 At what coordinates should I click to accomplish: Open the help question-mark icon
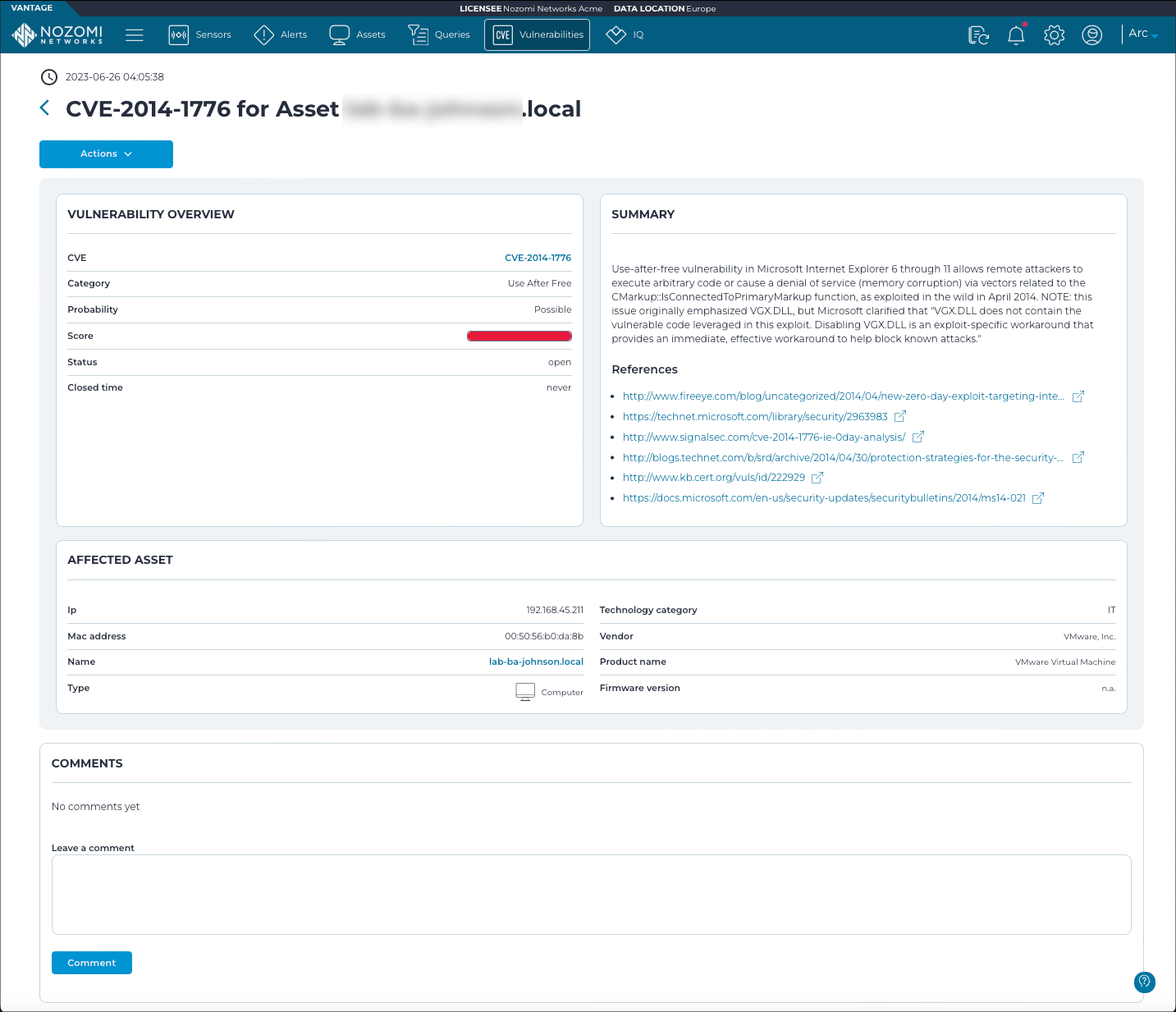(x=1145, y=982)
